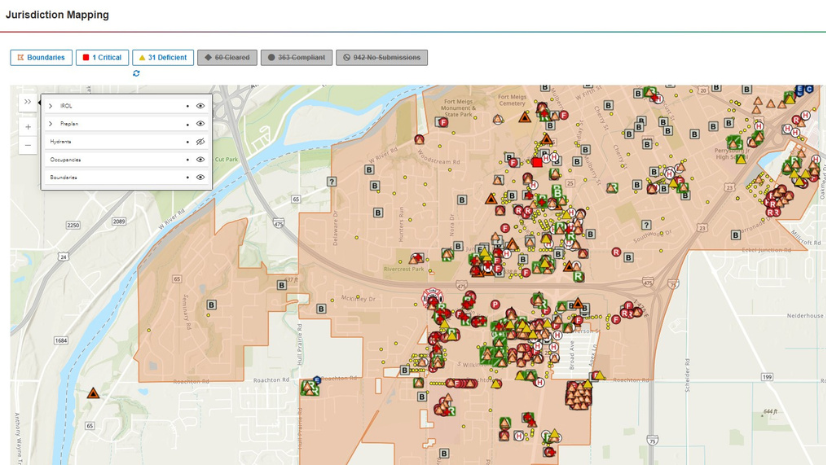Toggle the Boundaries filter button
The height and width of the screenshot is (465, 826).
[x=41, y=57]
